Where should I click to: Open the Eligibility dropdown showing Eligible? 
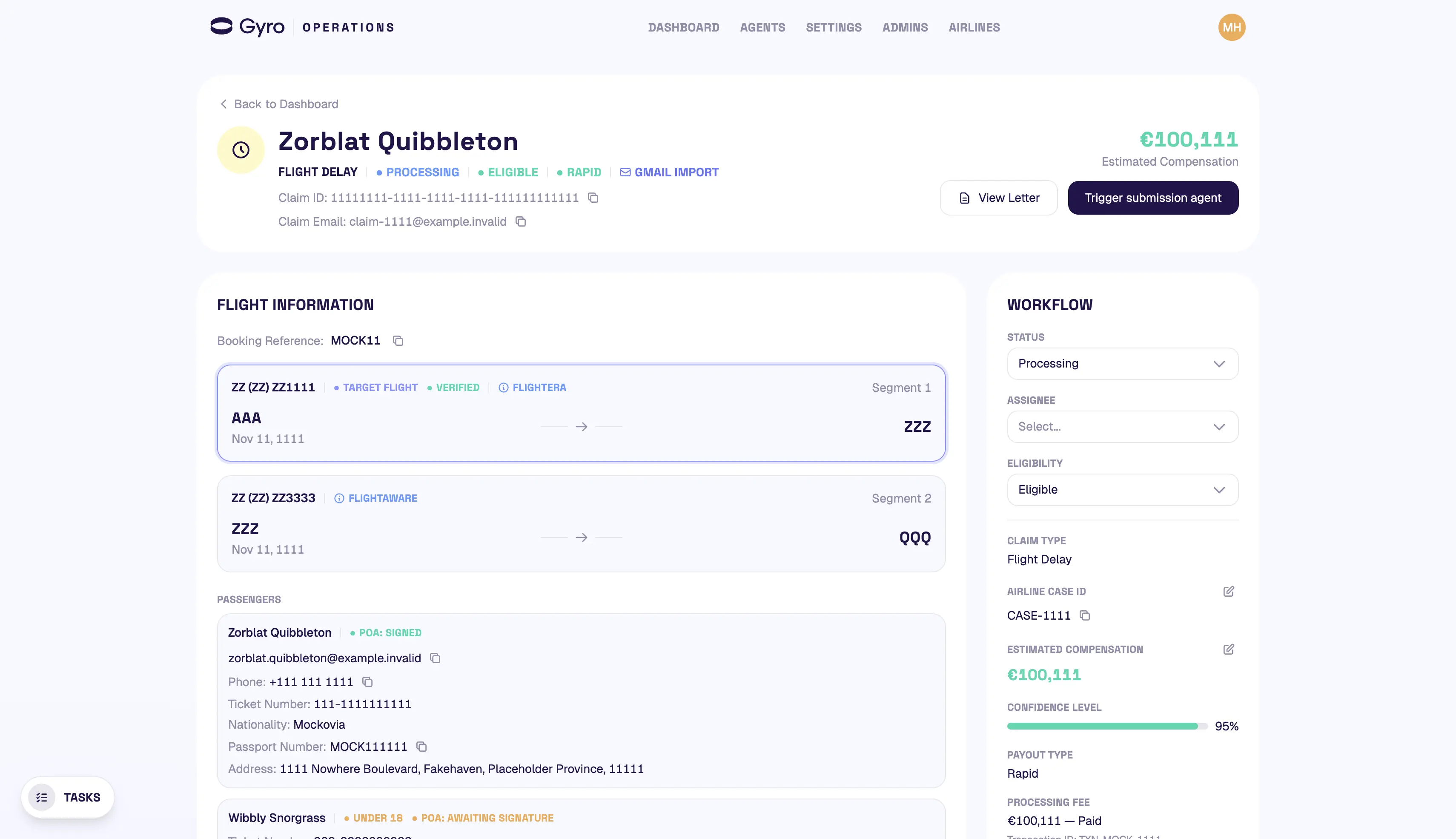[1123, 490]
